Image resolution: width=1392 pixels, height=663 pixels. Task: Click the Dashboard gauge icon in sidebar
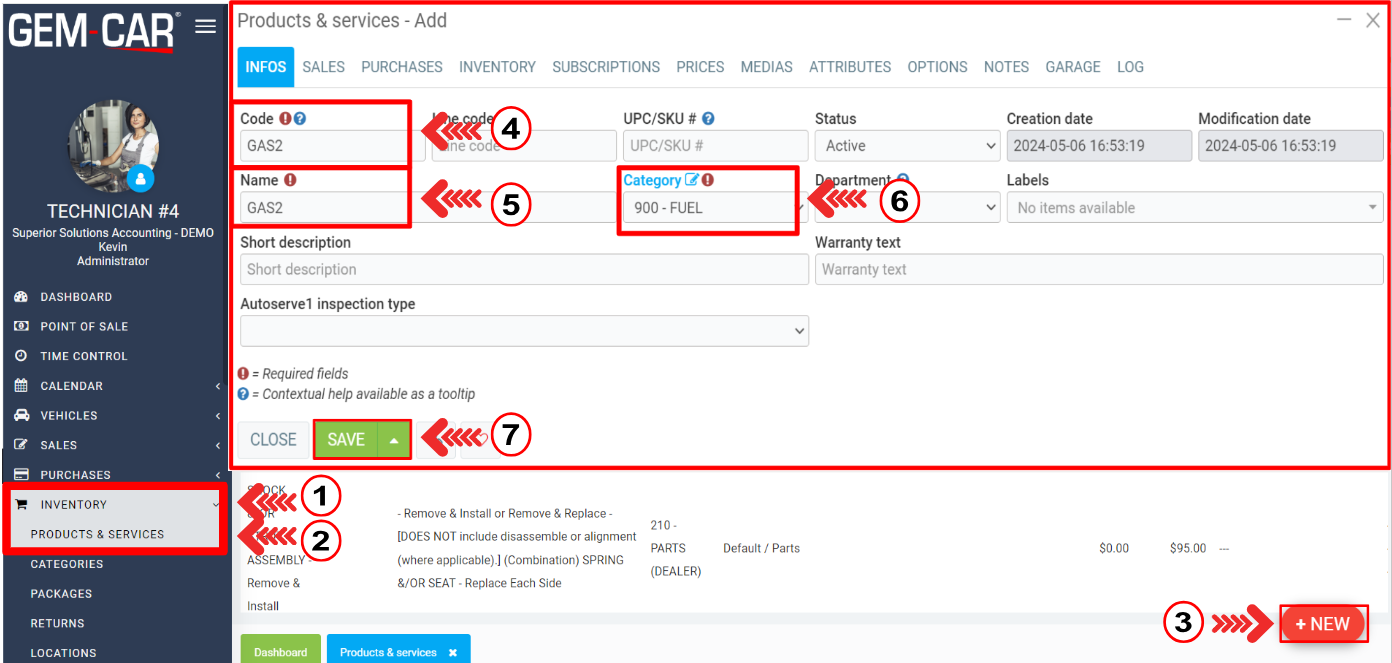21,297
